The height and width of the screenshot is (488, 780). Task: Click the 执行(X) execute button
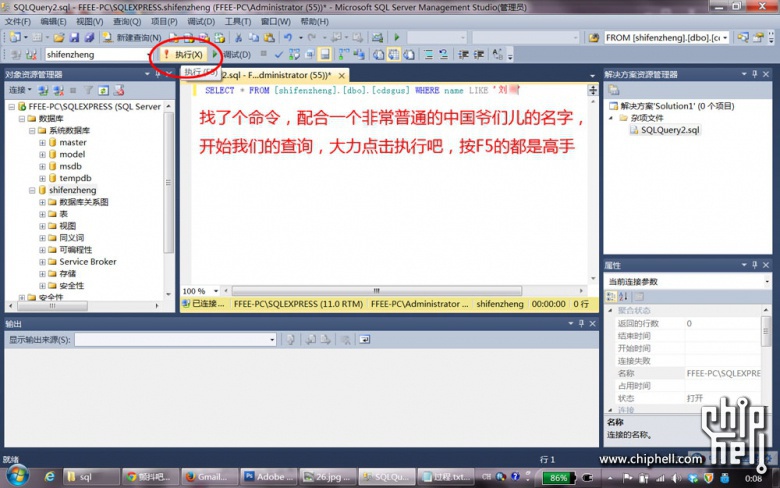coord(184,54)
